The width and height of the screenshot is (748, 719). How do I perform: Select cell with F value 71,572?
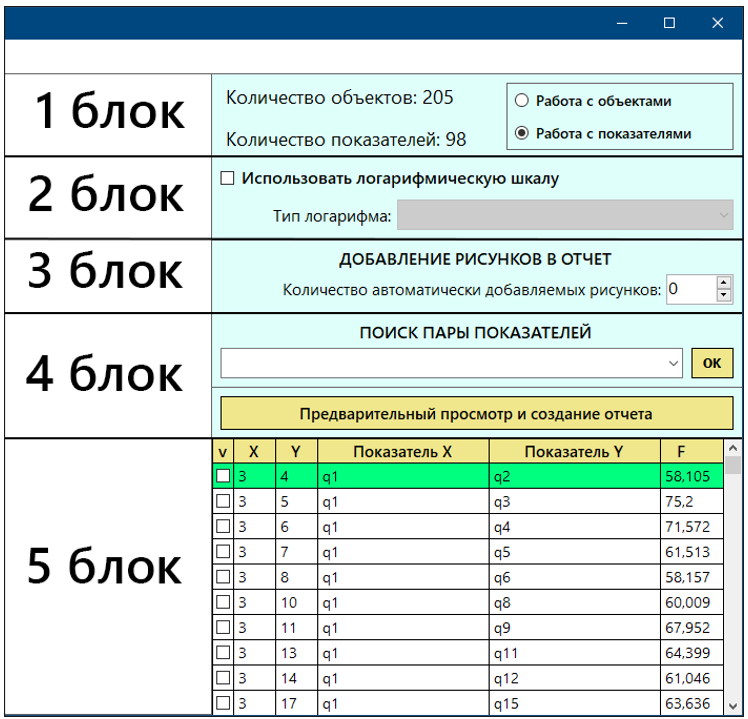pos(692,527)
